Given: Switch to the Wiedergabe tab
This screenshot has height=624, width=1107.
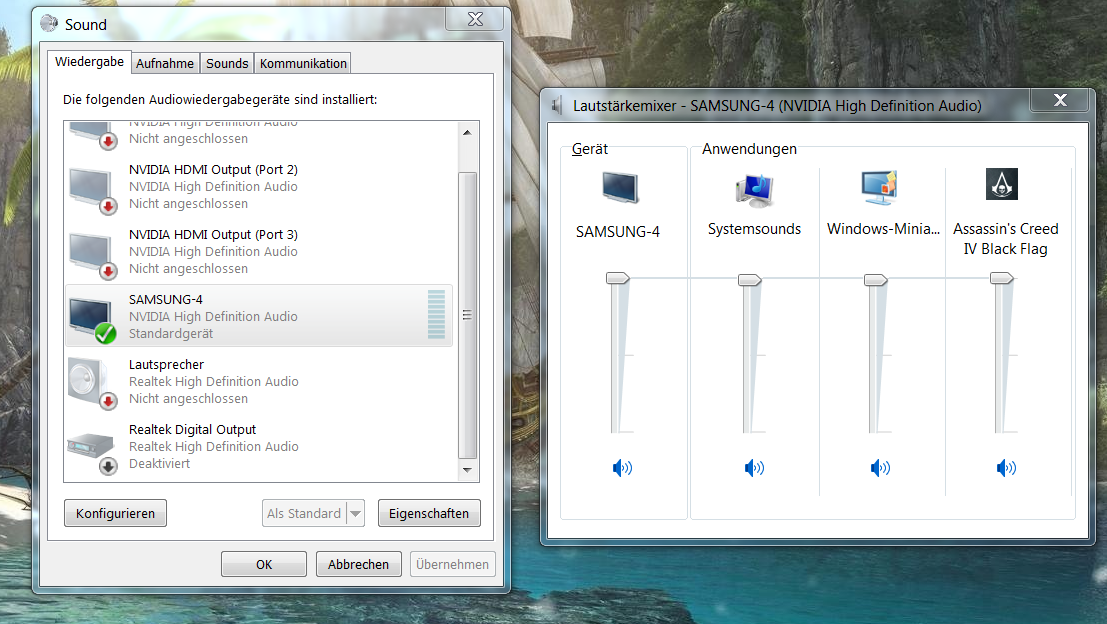Looking at the screenshot, I should pyautogui.click(x=90, y=61).
